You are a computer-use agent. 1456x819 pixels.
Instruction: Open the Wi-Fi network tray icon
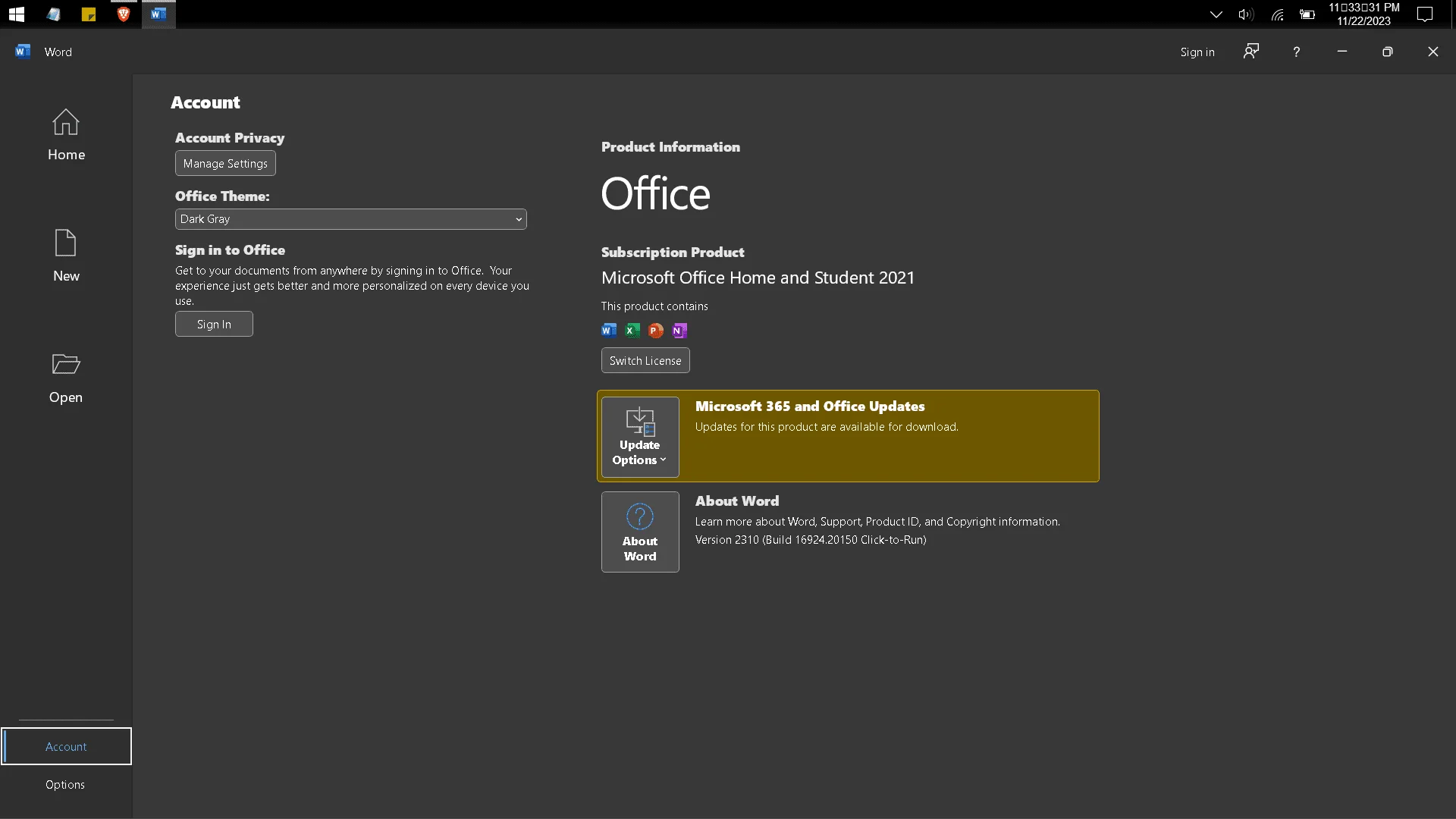point(1278,14)
